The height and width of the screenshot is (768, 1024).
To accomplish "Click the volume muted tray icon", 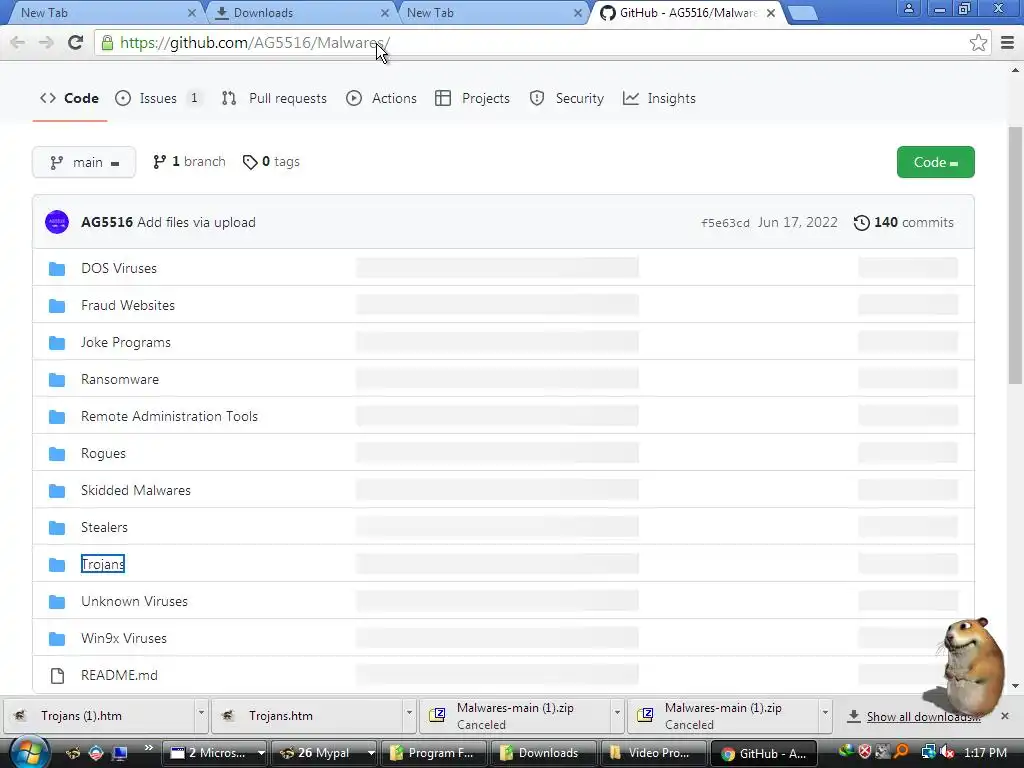I will click(x=946, y=752).
